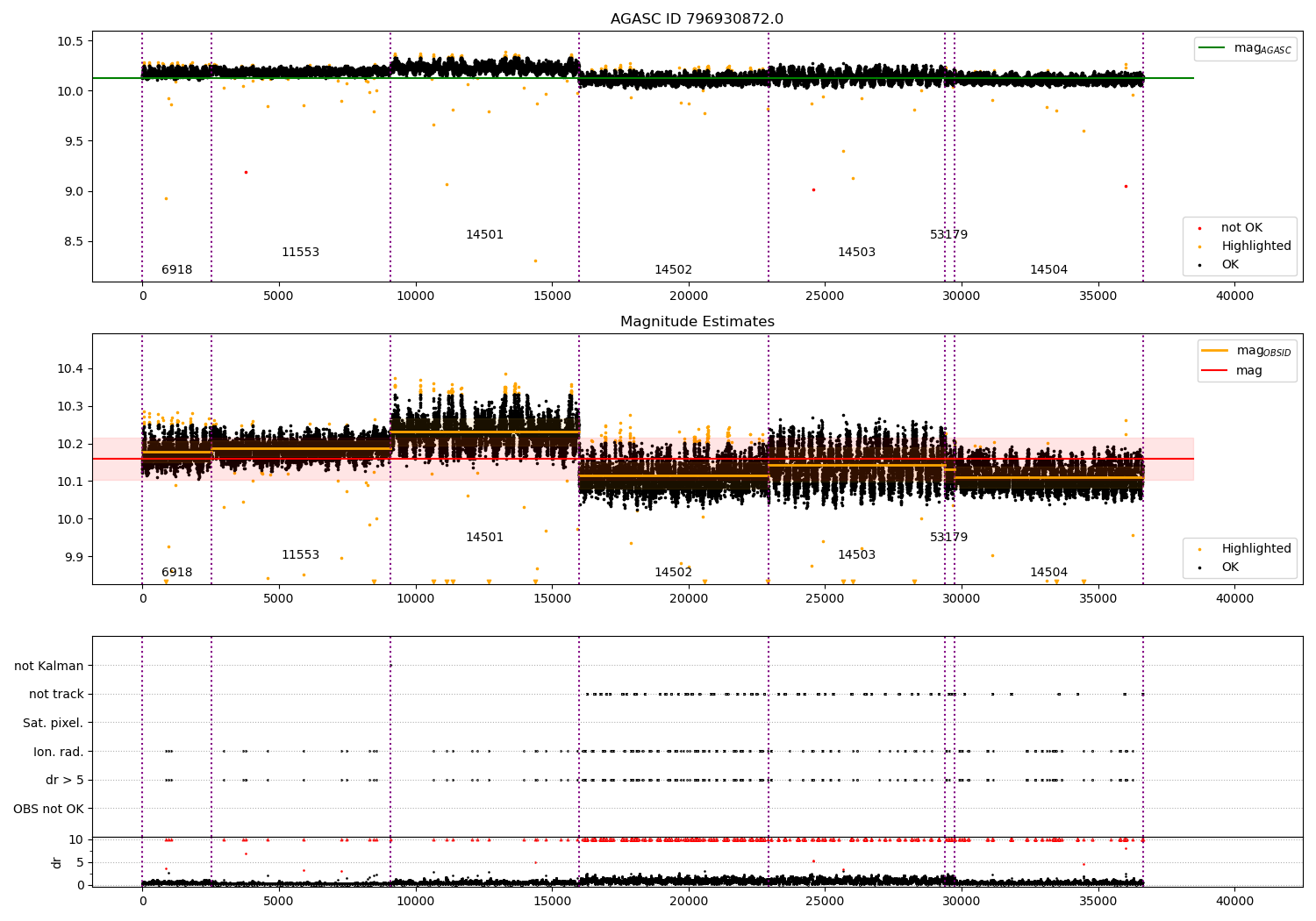
Task: Click the "OBS not OK" row label
Action: pos(49,810)
